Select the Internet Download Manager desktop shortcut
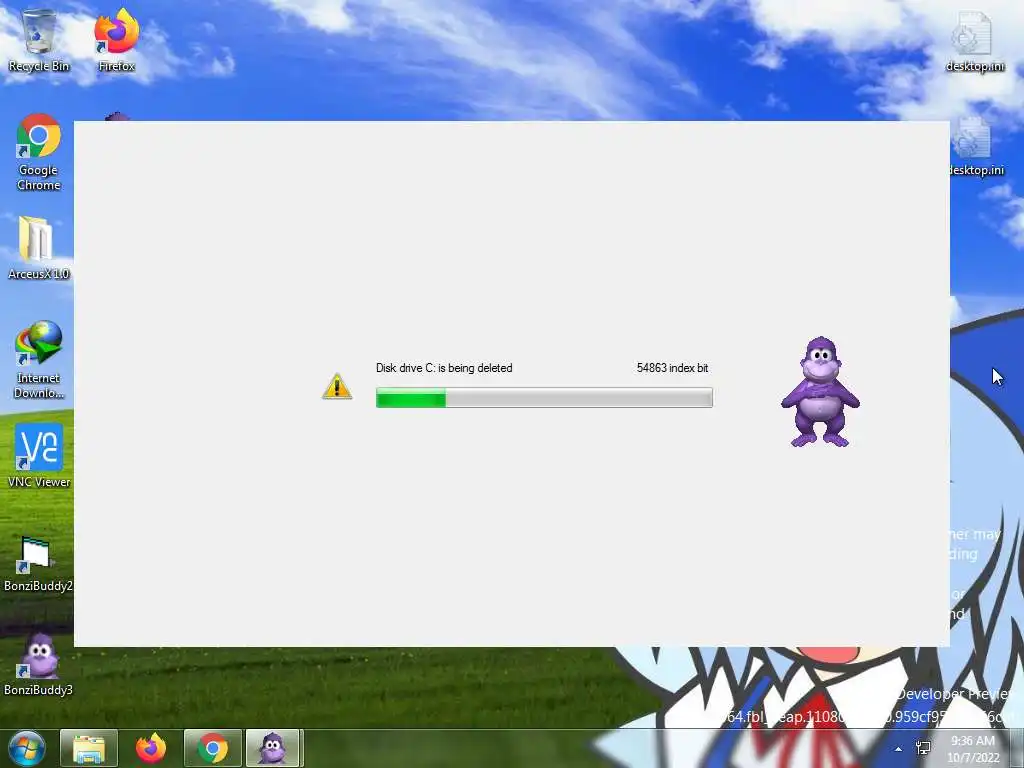 [39, 360]
